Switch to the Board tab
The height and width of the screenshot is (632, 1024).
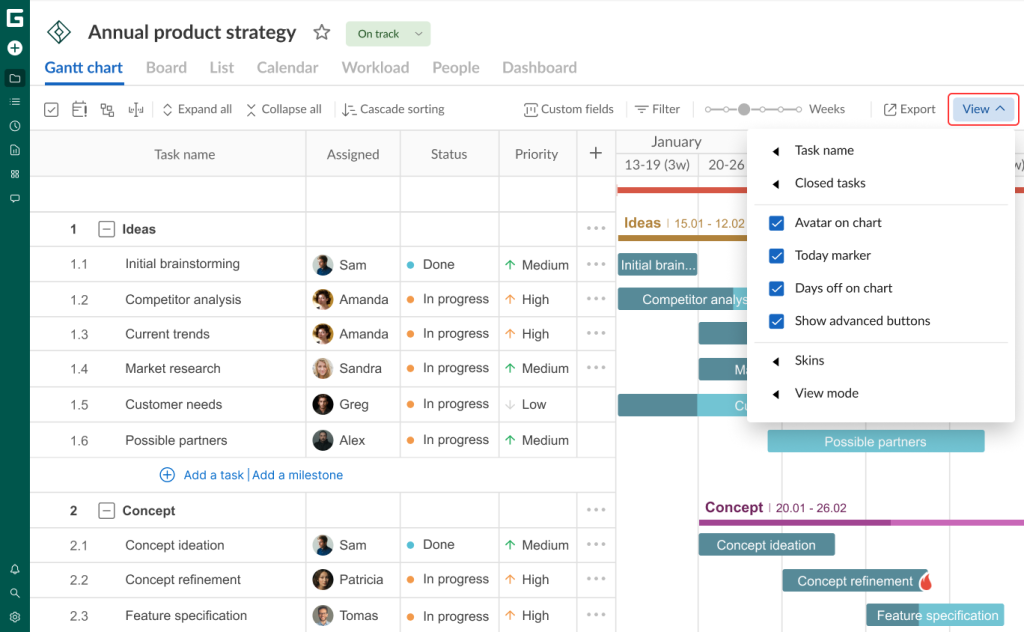(x=166, y=67)
